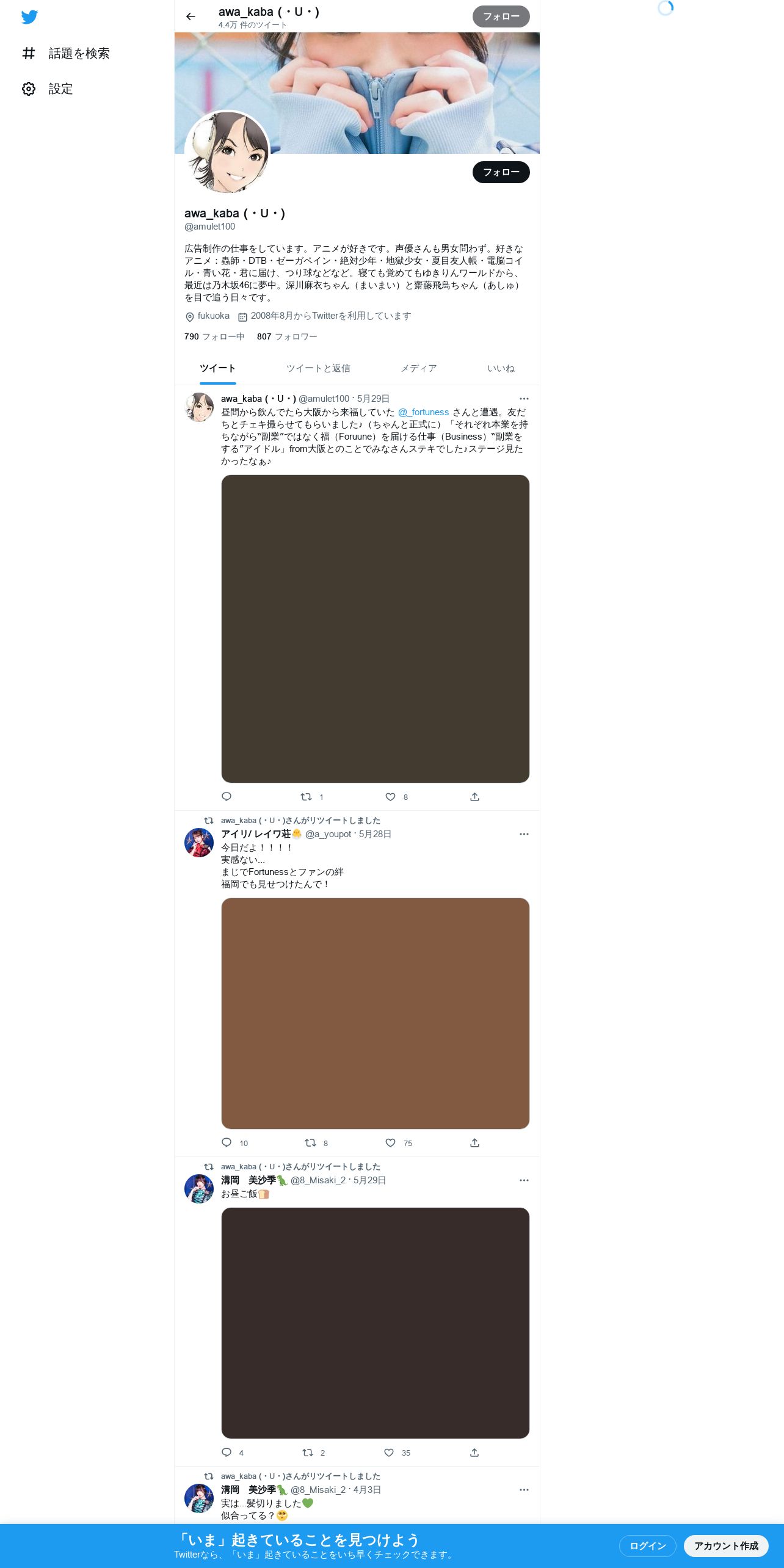
Task: Click the black フォロー button on profile
Action: [501, 172]
